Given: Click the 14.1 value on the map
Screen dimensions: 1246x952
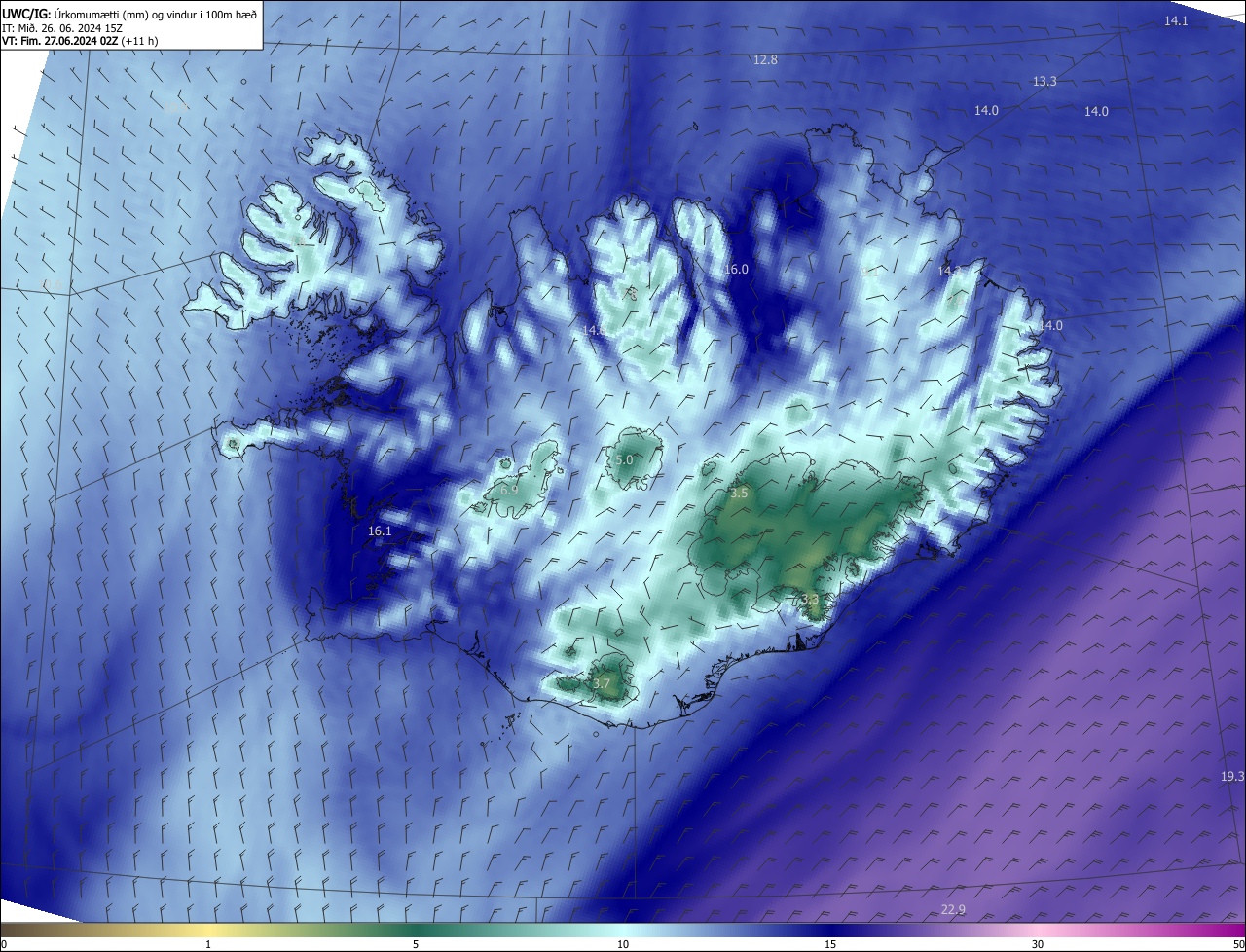Looking at the screenshot, I should point(1176,20).
